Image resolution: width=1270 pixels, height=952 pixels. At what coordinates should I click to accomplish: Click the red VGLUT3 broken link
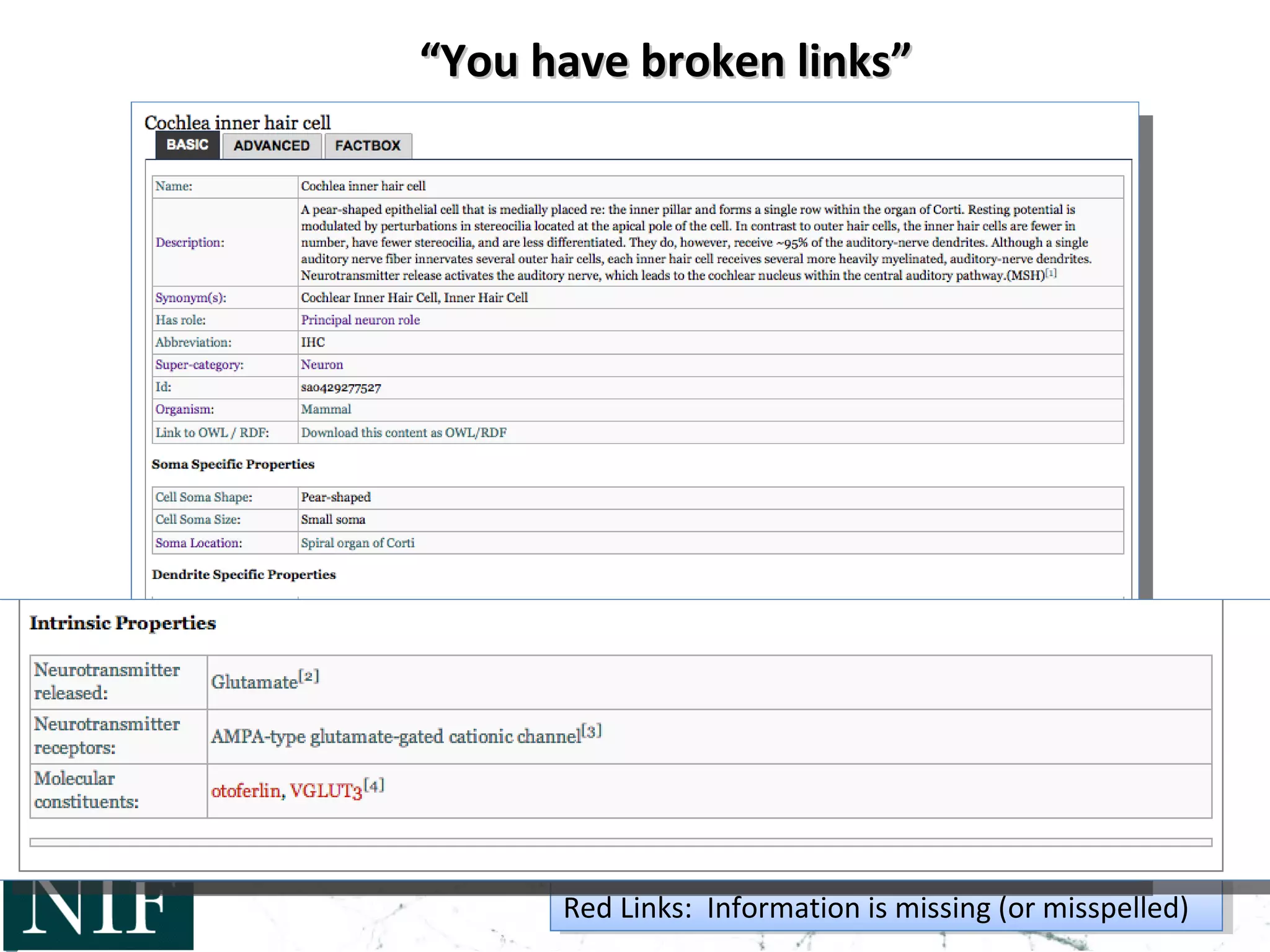pos(326,791)
